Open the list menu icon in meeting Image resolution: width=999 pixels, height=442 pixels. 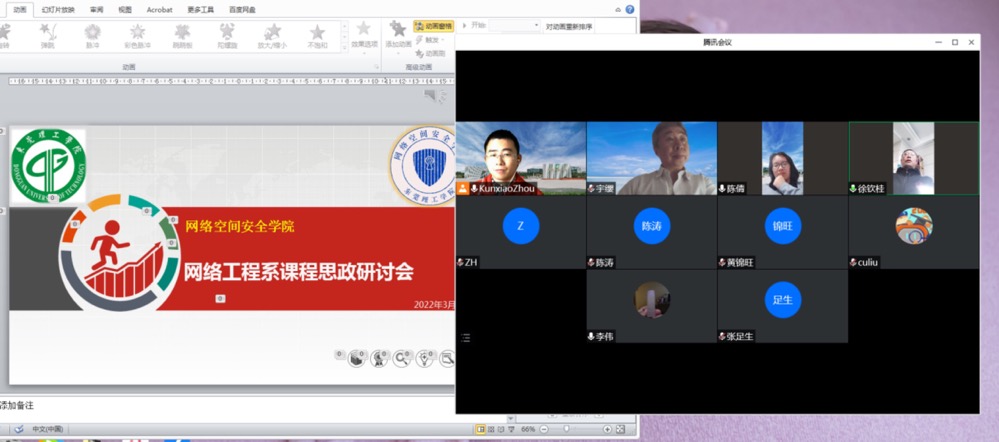point(466,338)
